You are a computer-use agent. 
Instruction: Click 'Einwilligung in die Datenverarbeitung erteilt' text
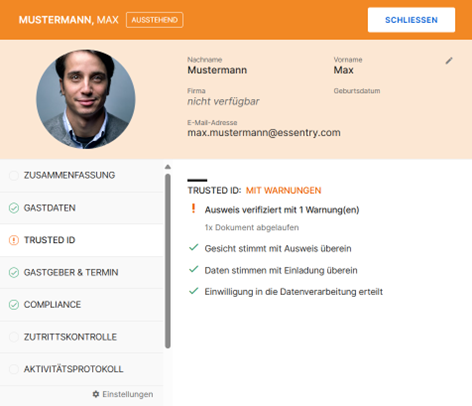(x=294, y=292)
